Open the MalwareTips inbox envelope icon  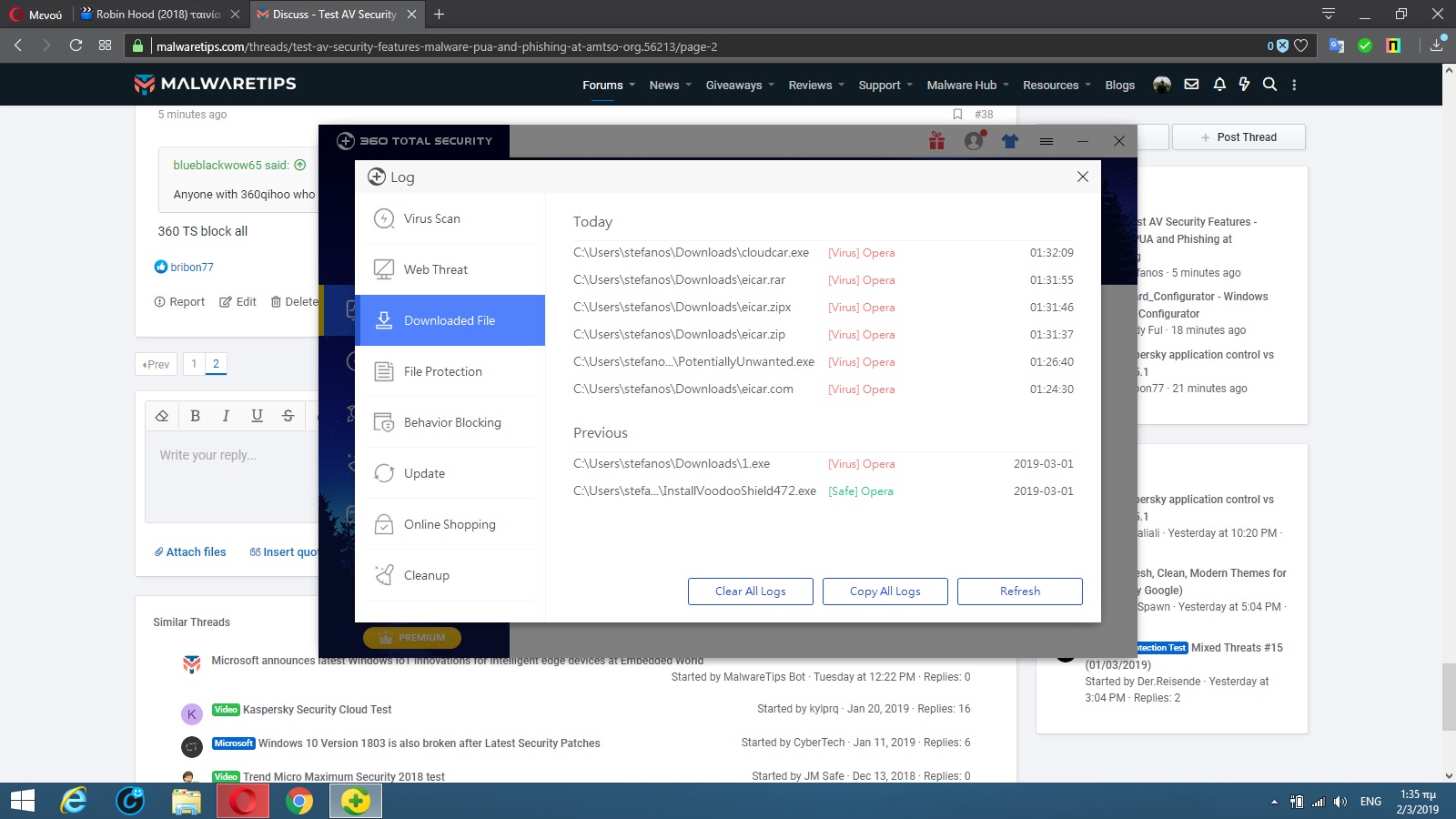click(1191, 85)
